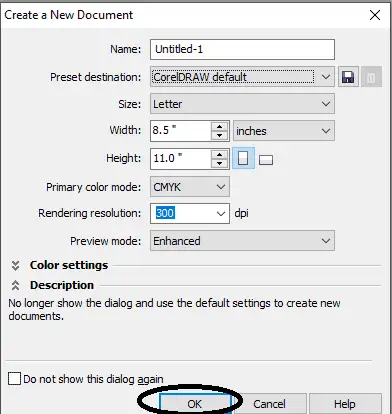Image resolution: width=392 pixels, height=414 pixels.
Task: Click the delete preset trash icon
Action: point(371,77)
